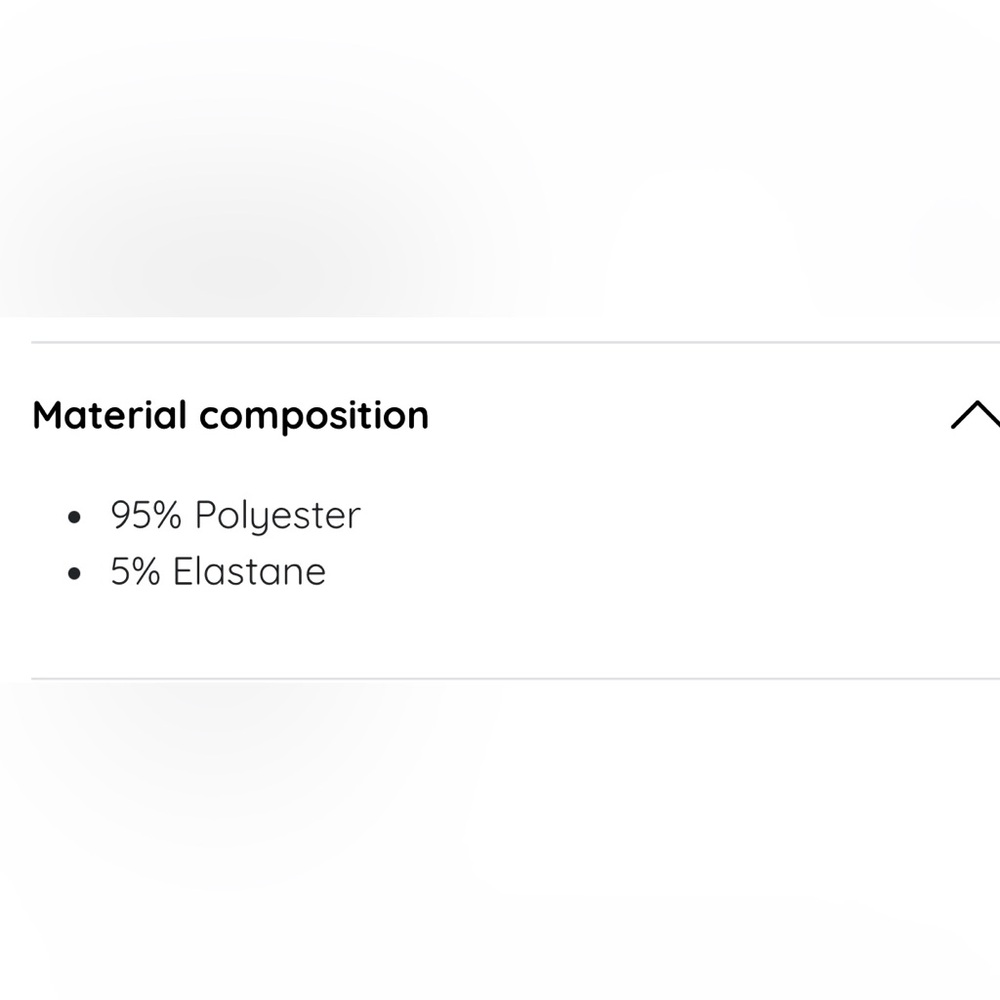1000x1000 pixels.
Task: Click the word Elastane
Action: [249, 571]
